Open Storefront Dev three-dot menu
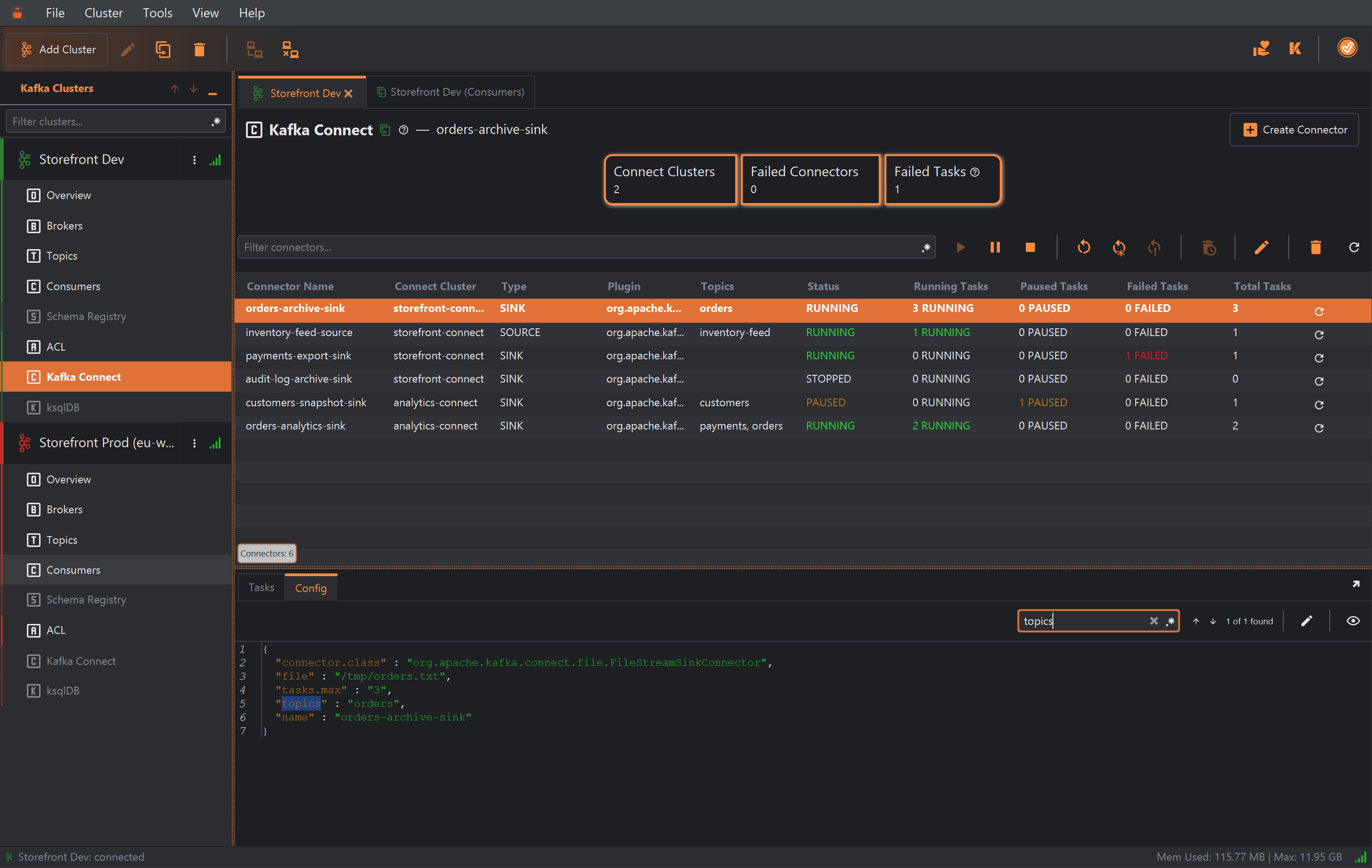Viewport: 1372px width, 868px height. pos(195,160)
